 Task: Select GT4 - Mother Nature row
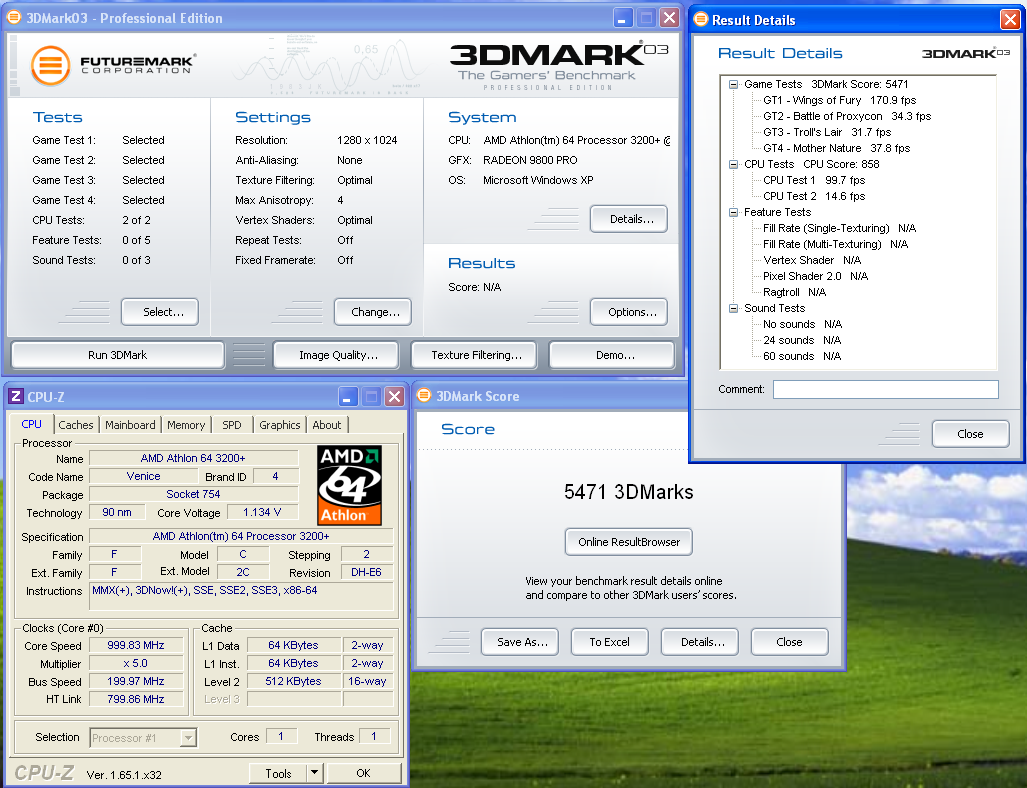coord(836,149)
